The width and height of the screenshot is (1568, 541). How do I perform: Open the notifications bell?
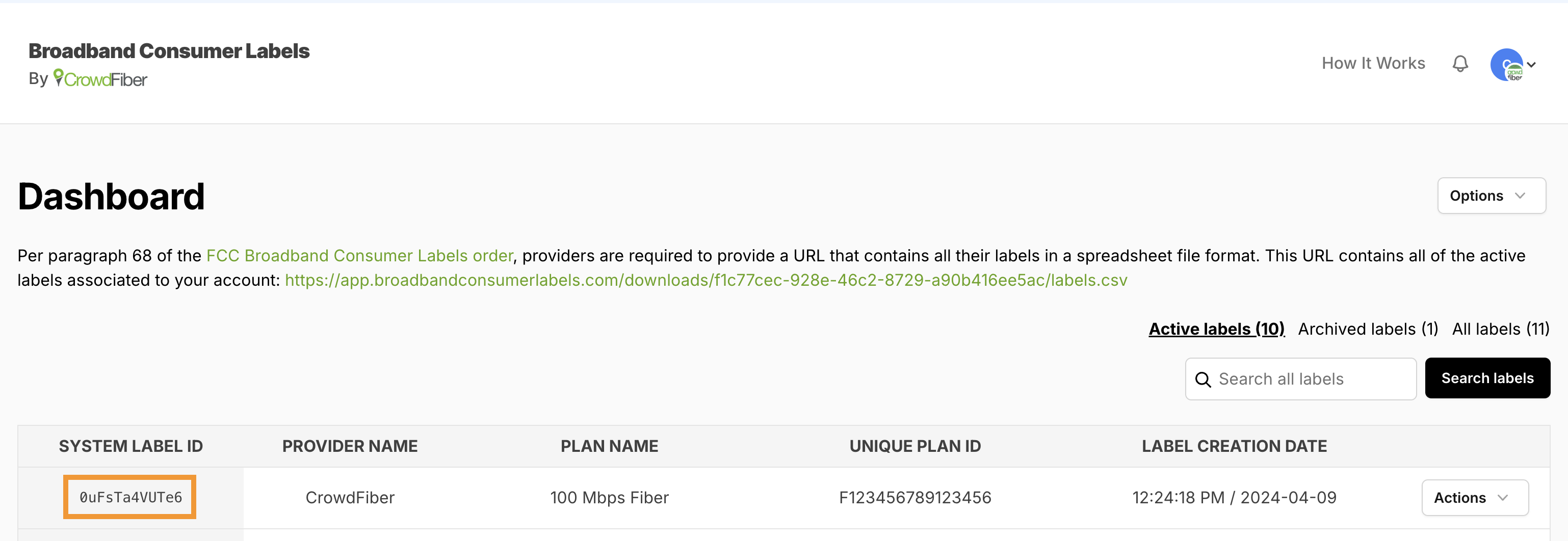(1460, 63)
